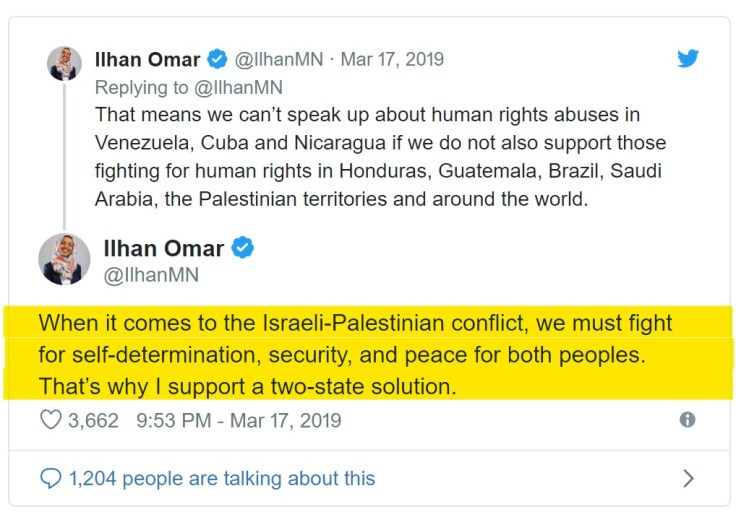Click the @IlhanMN handle under the large name
The height and width of the screenshot is (517, 736).
click(151, 275)
